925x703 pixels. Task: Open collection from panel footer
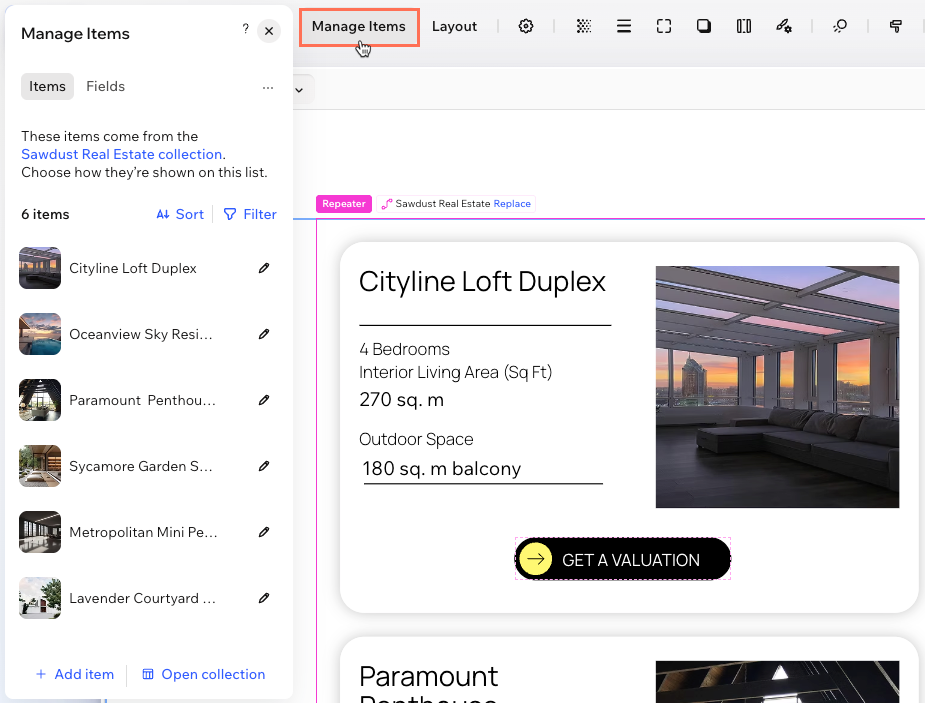point(204,674)
